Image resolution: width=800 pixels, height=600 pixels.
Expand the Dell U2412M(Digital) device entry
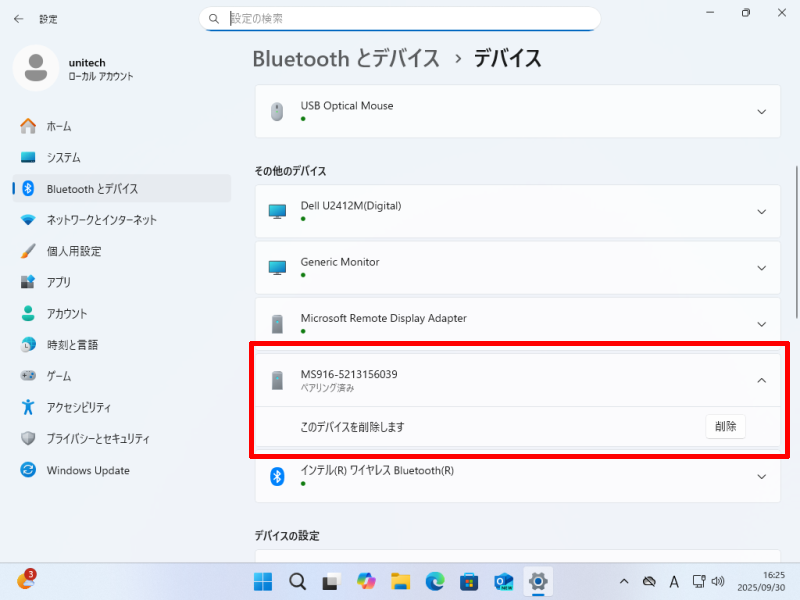(x=761, y=211)
